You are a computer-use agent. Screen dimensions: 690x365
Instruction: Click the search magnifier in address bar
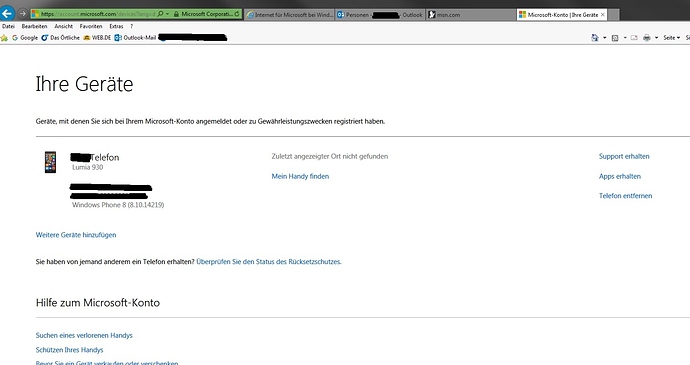pyautogui.click(x=160, y=14)
